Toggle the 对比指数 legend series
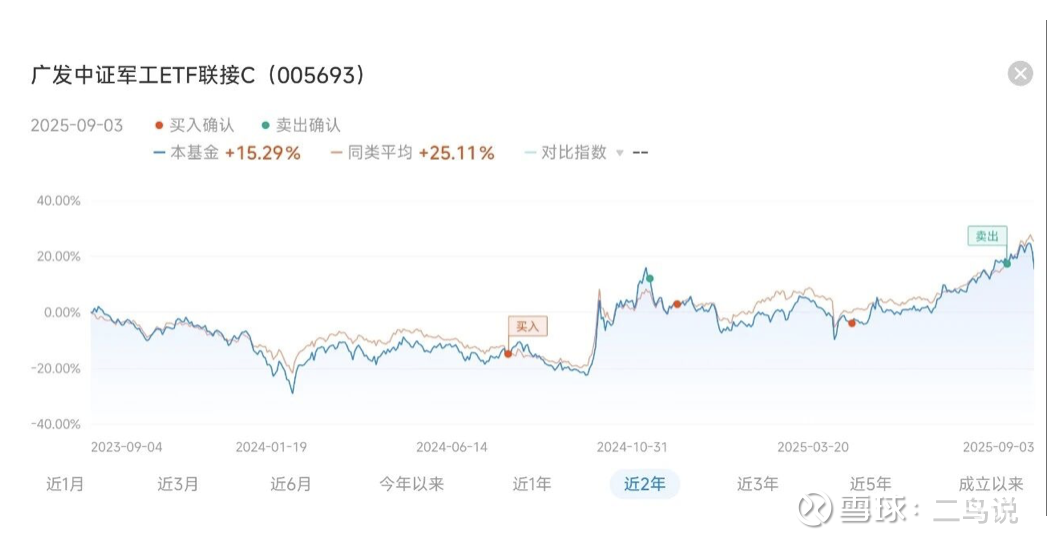The width and height of the screenshot is (1048, 542). [x=565, y=153]
